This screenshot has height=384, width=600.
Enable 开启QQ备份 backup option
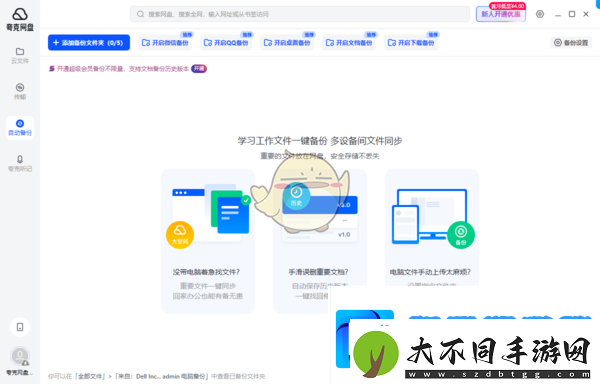pos(226,42)
